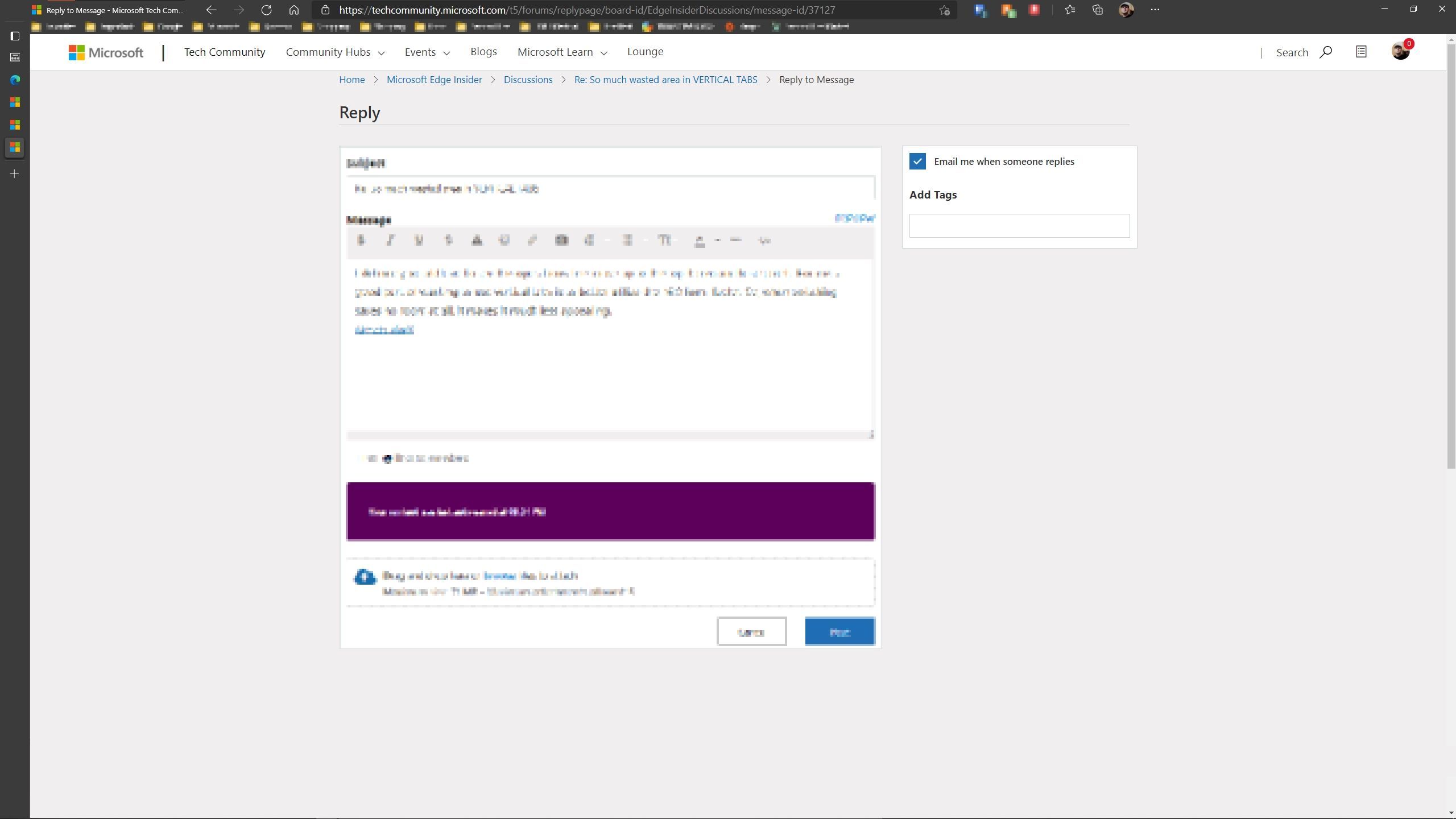
Task: Open the notifications list icon
Action: pos(1361,52)
